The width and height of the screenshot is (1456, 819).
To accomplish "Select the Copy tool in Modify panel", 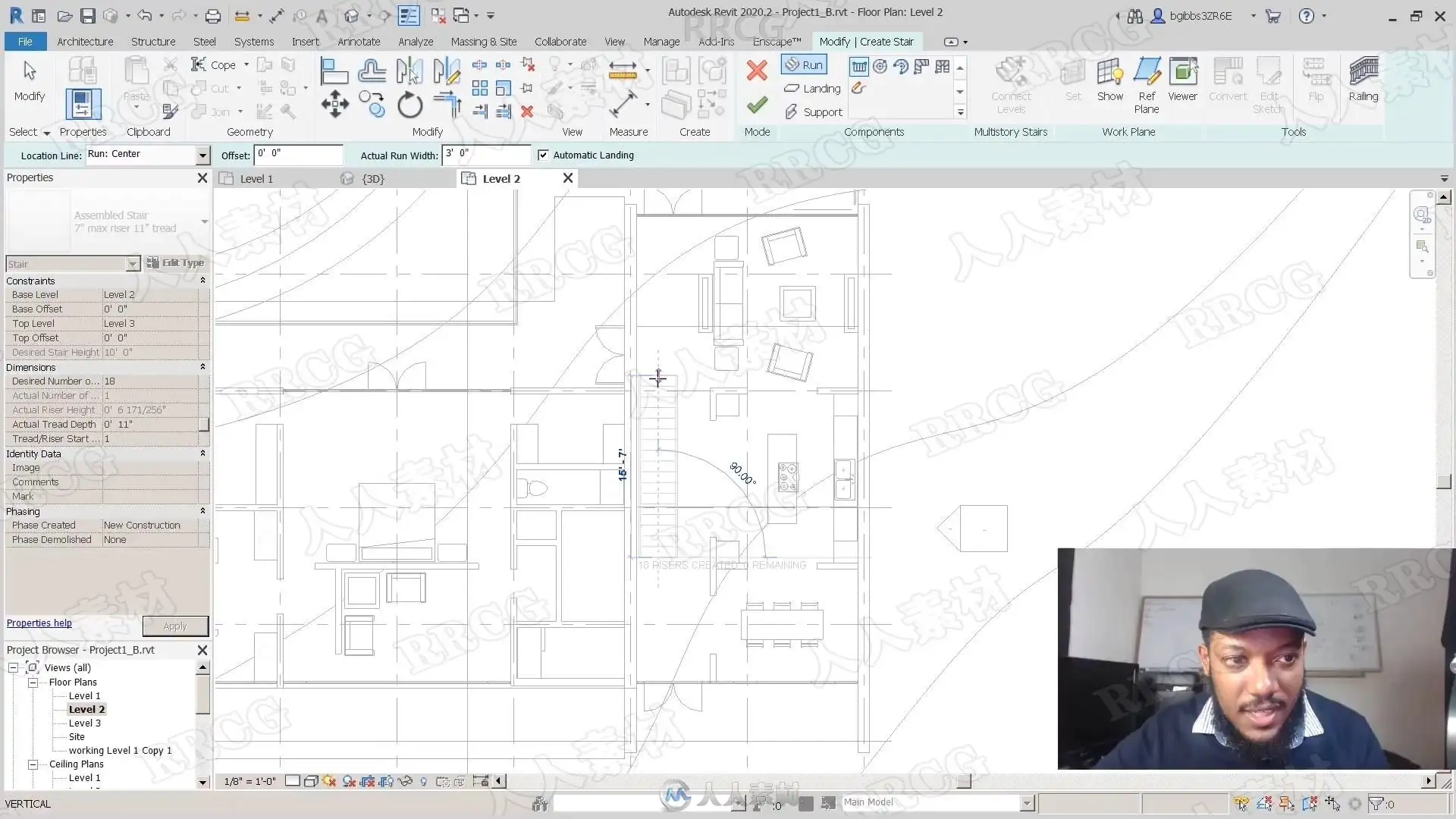I will tap(372, 104).
